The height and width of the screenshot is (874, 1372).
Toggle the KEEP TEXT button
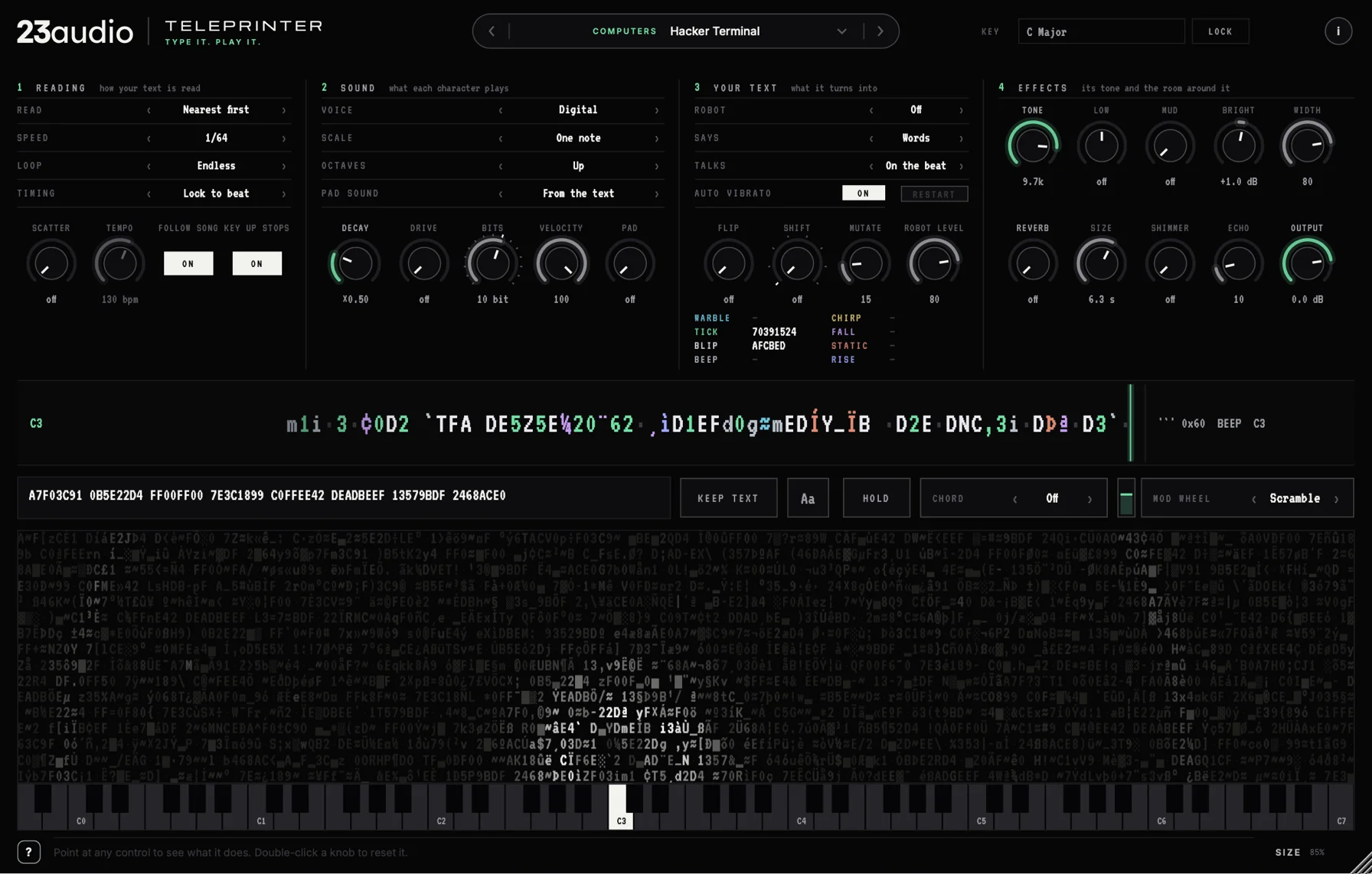728,498
